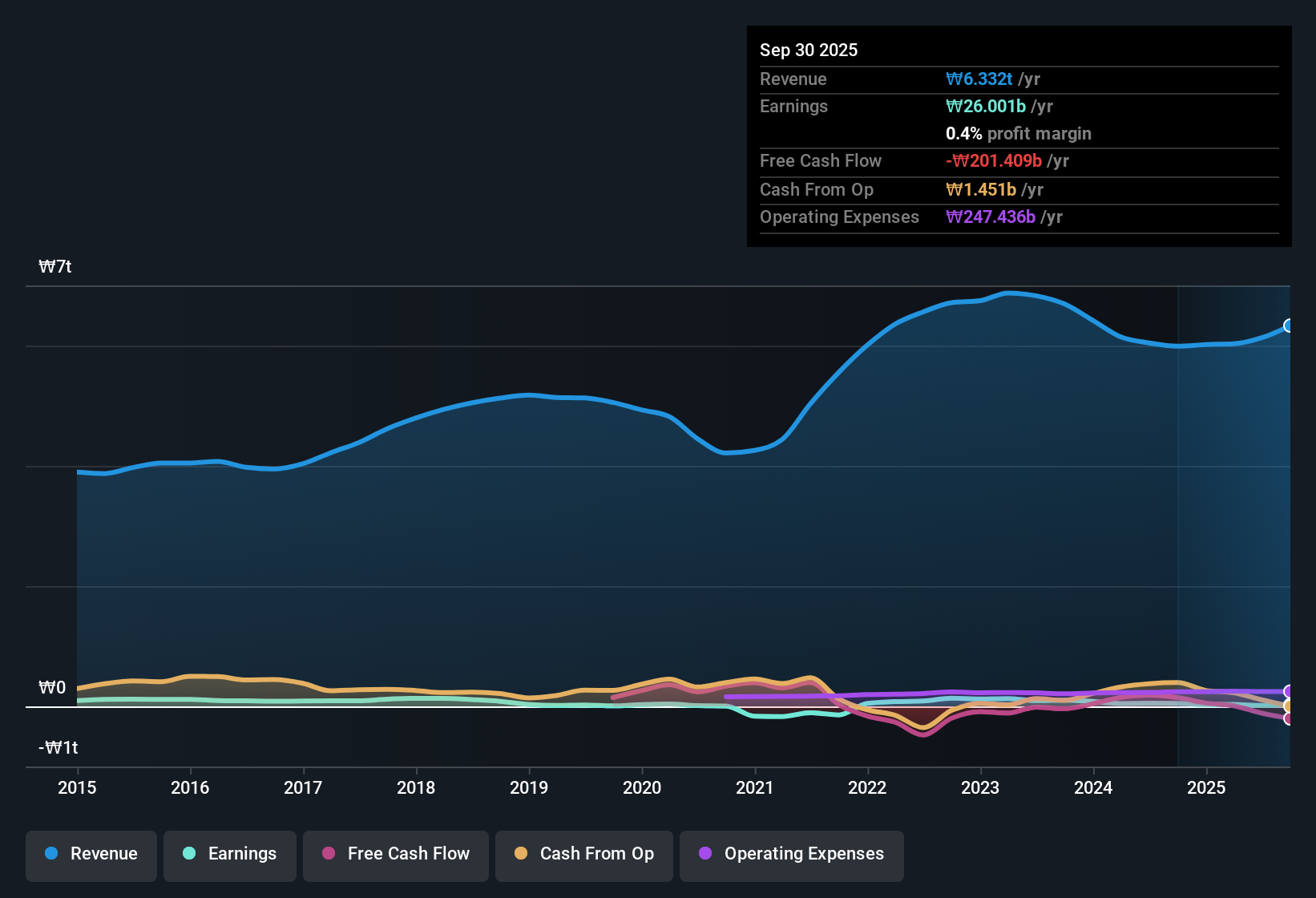Screen dimensions: 1316x898
Task: Click the 0.4% profit margin text
Action: pyautogui.click(x=1018, y=134)
